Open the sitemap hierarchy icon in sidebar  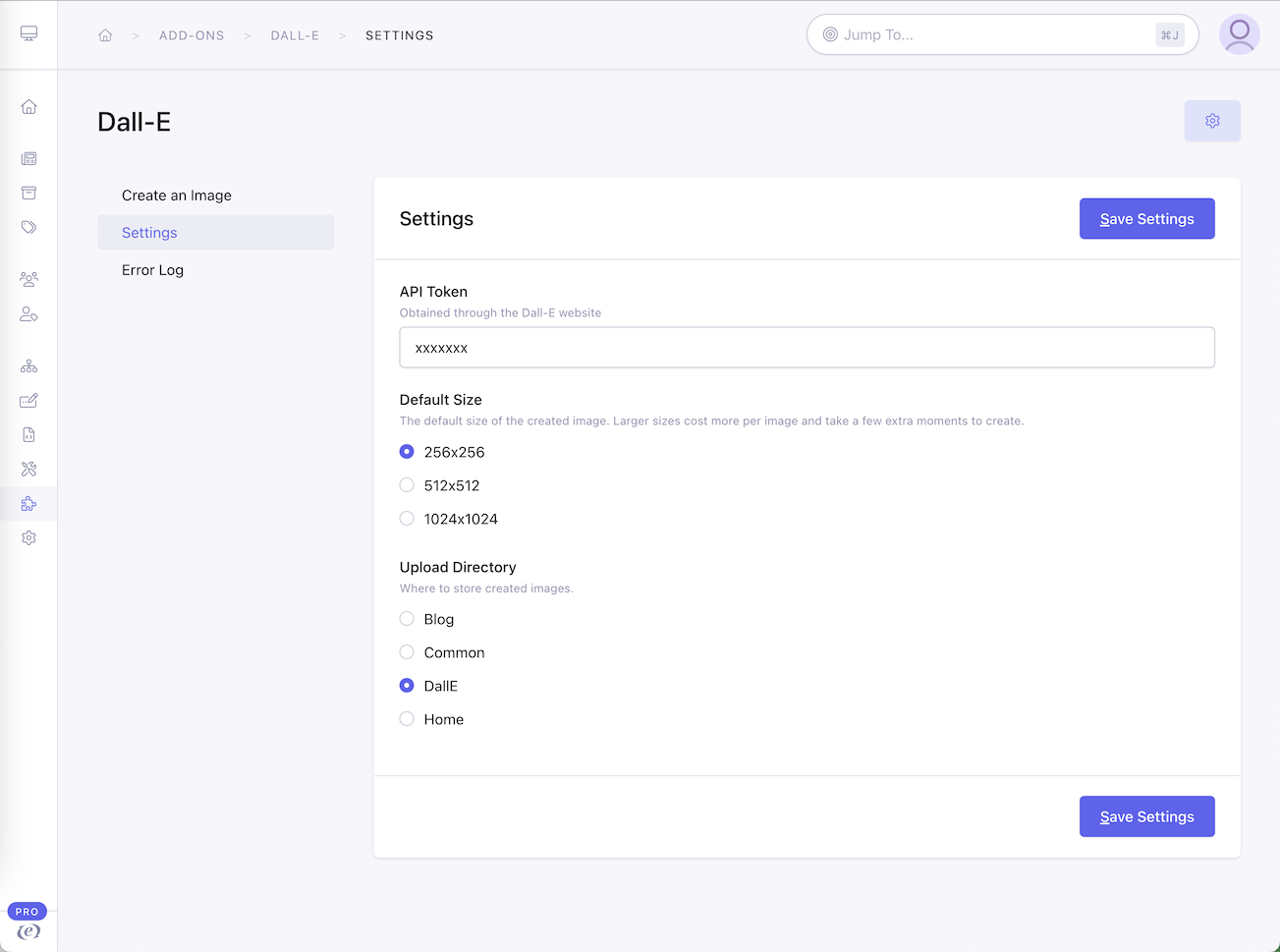coord(28,365)
